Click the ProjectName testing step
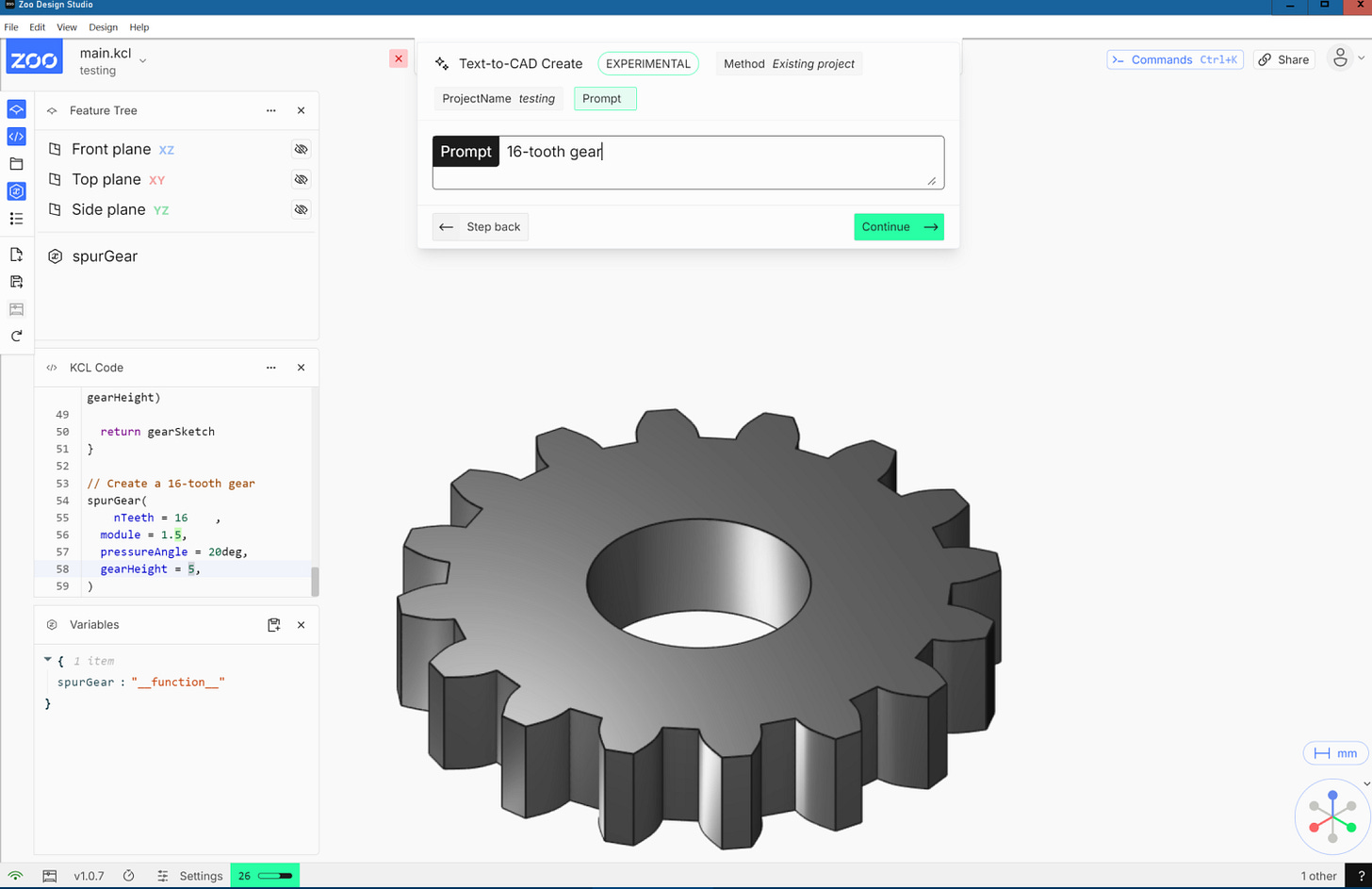1372x889 pixels. (498, 98)
